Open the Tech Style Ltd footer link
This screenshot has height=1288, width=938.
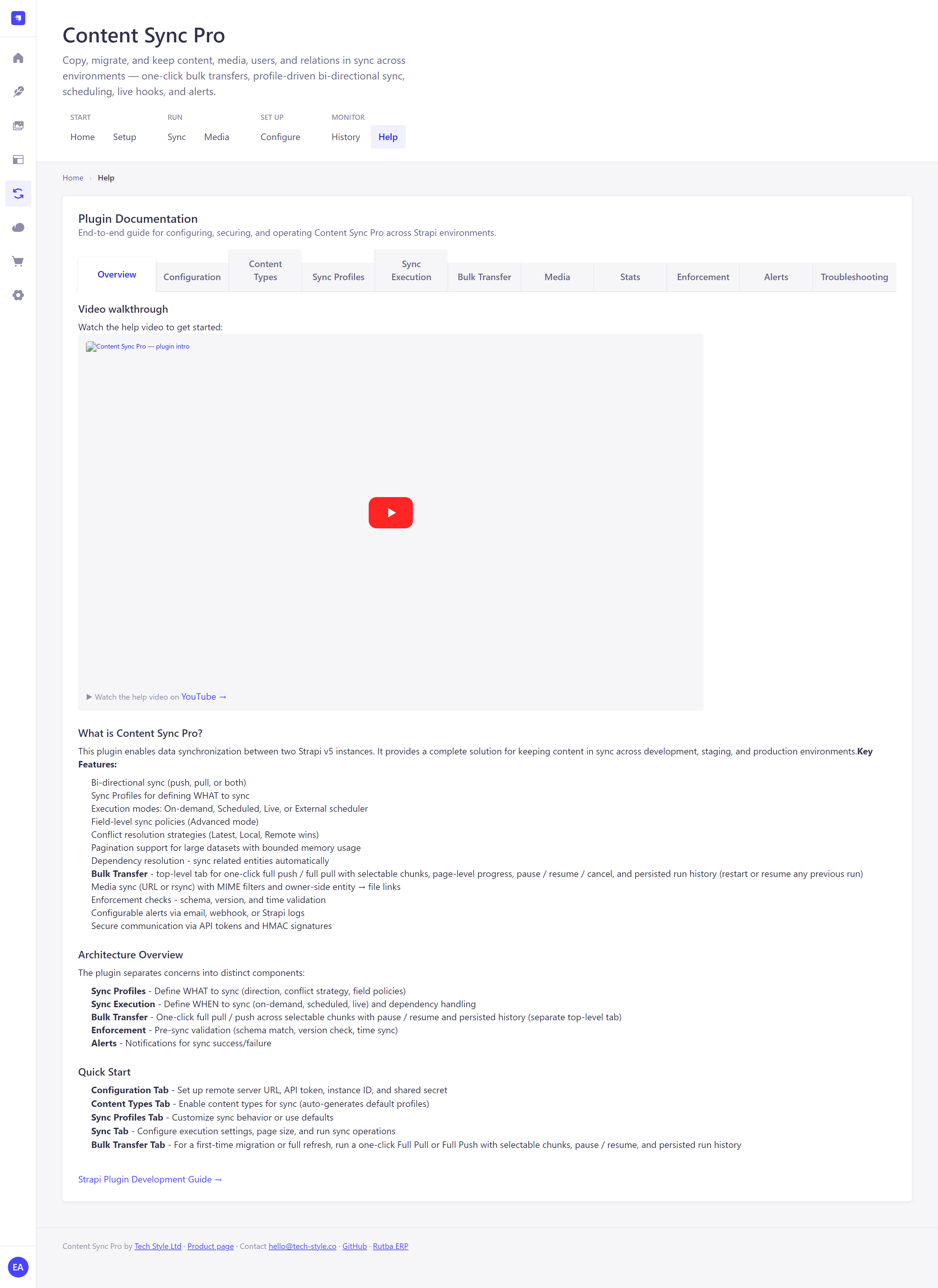click(x=158, y=1247)
